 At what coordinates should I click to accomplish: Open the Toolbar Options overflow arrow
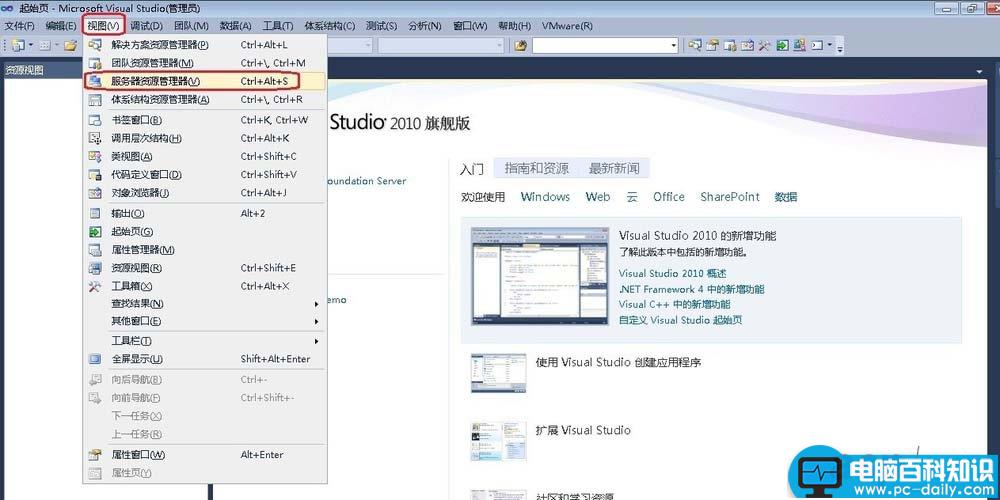(840, 47)
